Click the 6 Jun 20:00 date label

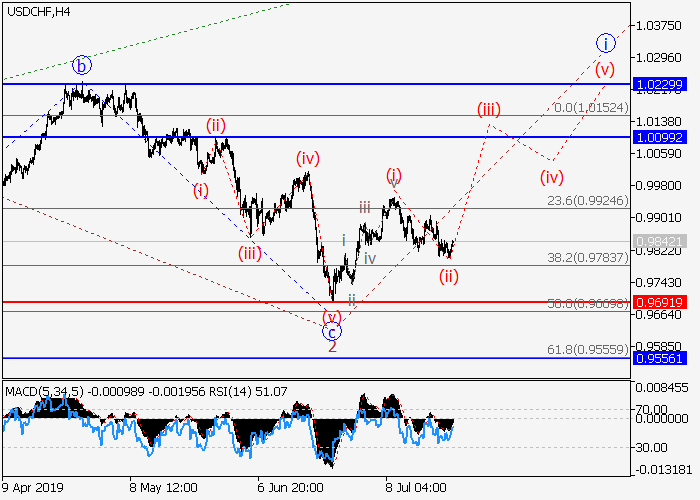point(291,487)
